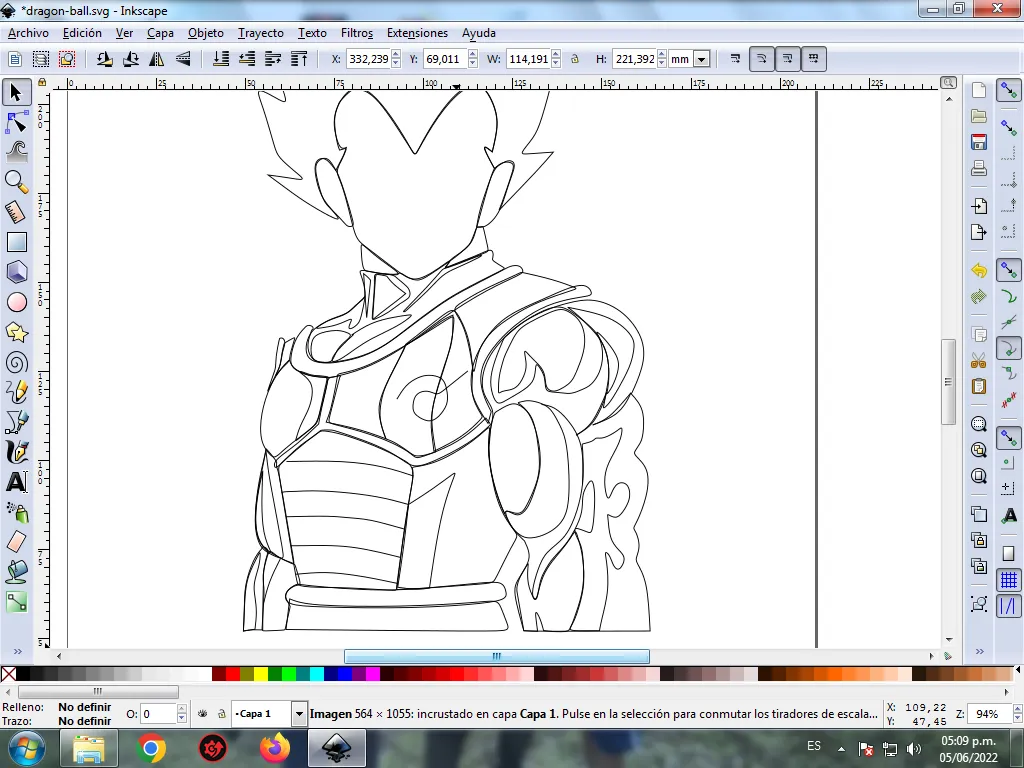1024x768 pixels.
Task: Click the zoom 94% input field
Action: point(990,714)
